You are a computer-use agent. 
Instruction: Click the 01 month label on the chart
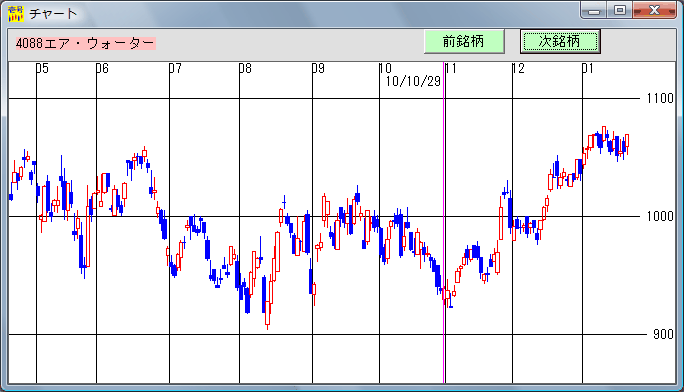(588, 68)
